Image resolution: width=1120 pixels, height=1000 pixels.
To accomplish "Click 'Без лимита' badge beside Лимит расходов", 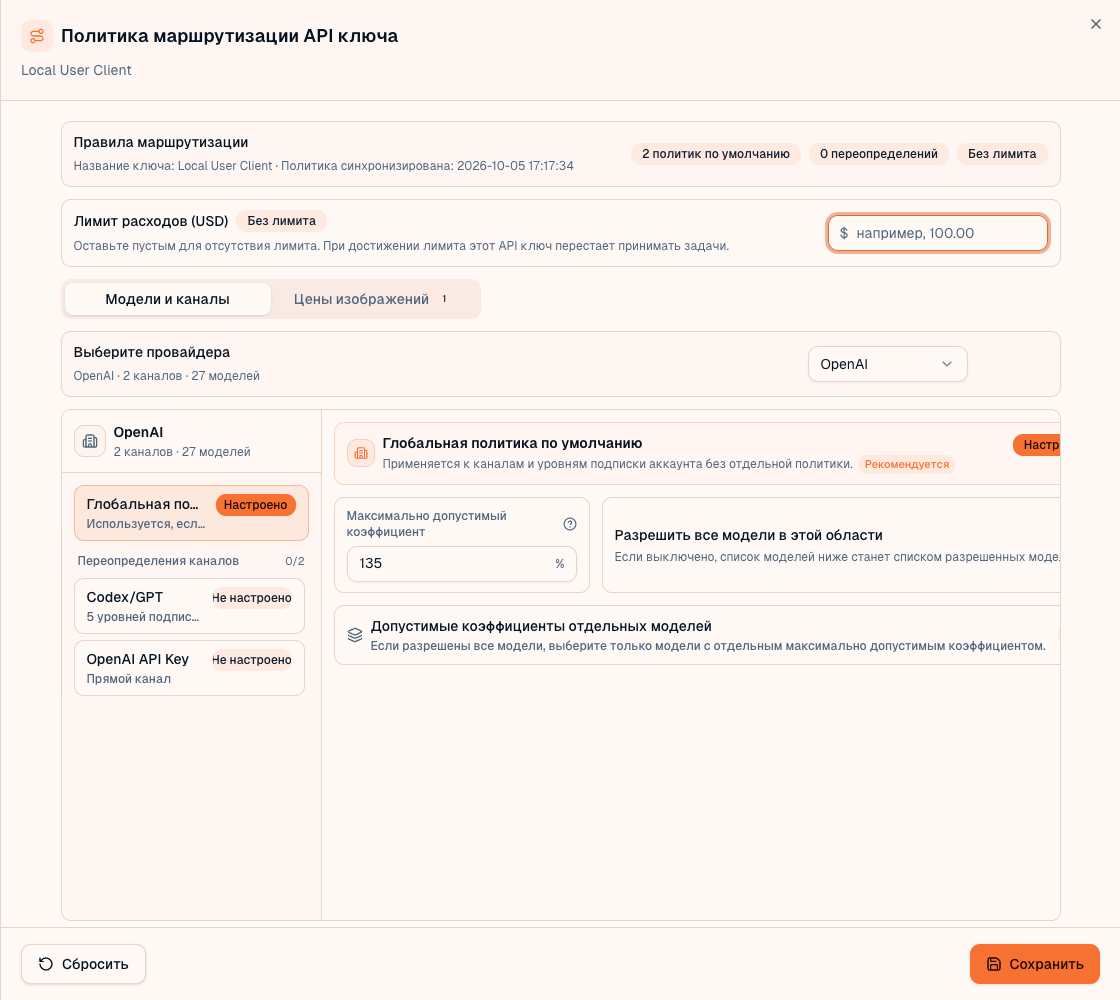I will 281,221.
